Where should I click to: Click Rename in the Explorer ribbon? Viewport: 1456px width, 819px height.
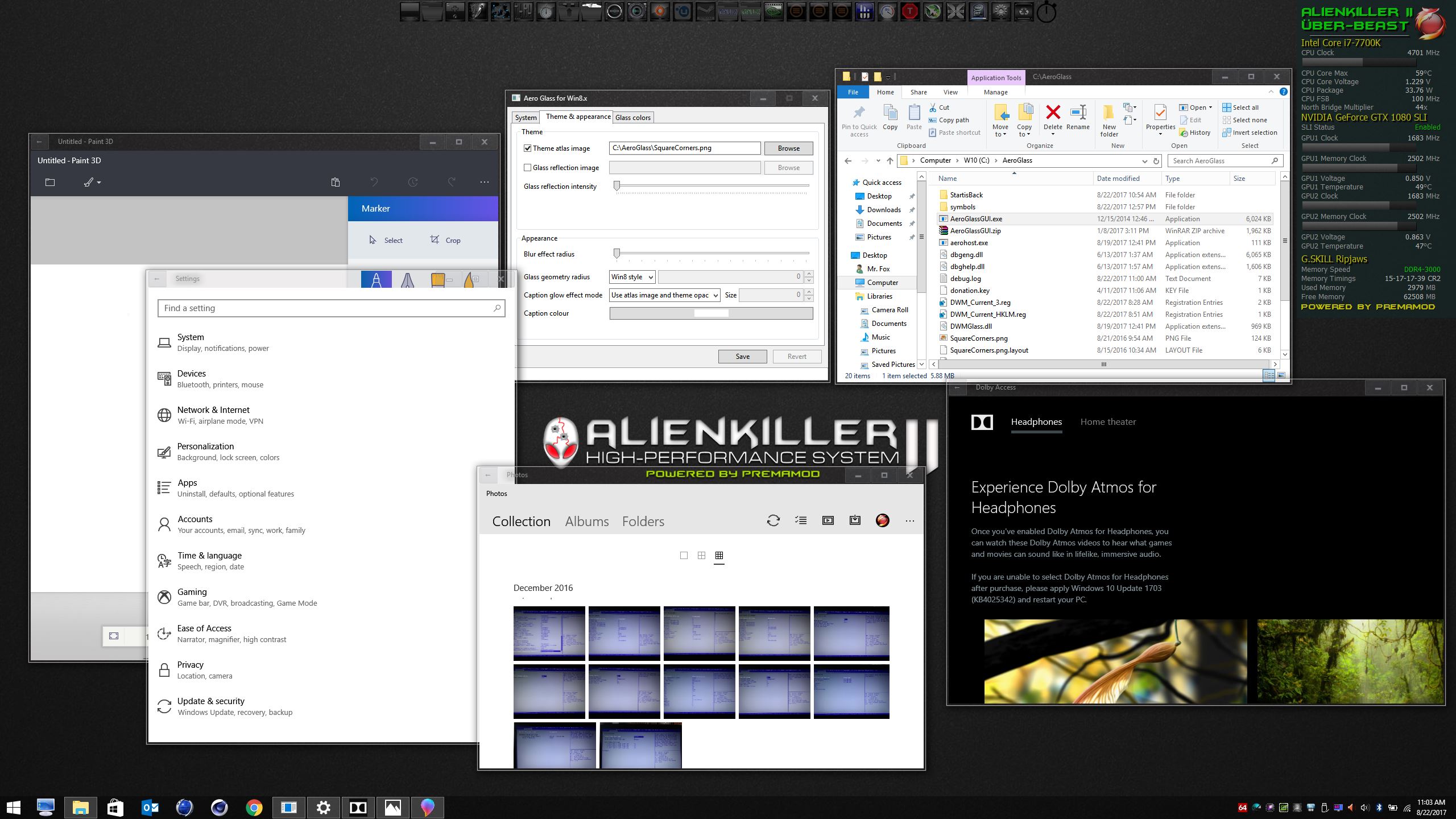[1078, 118]
